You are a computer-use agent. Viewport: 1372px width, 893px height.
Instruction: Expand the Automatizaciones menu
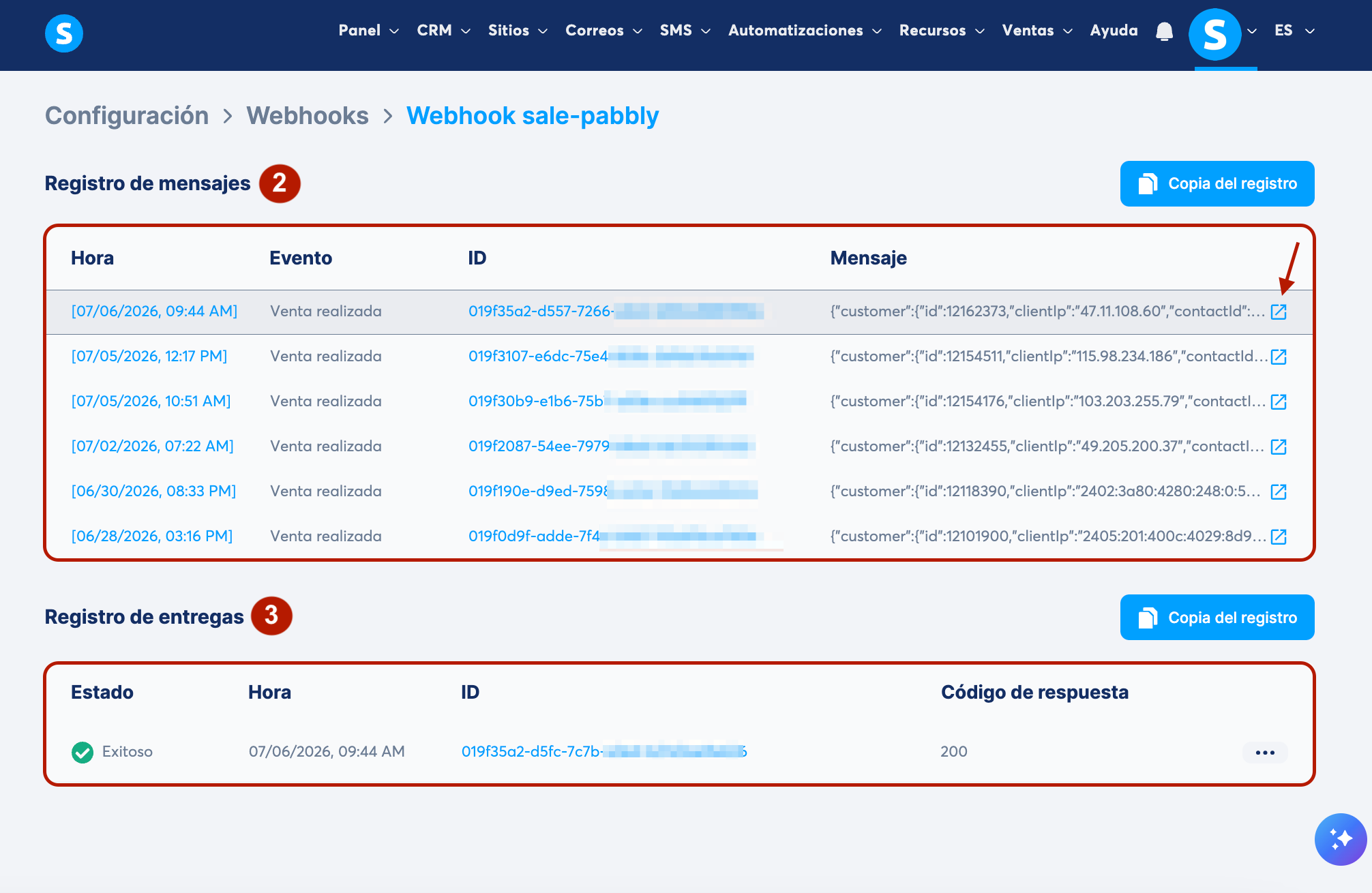(805, 31)
